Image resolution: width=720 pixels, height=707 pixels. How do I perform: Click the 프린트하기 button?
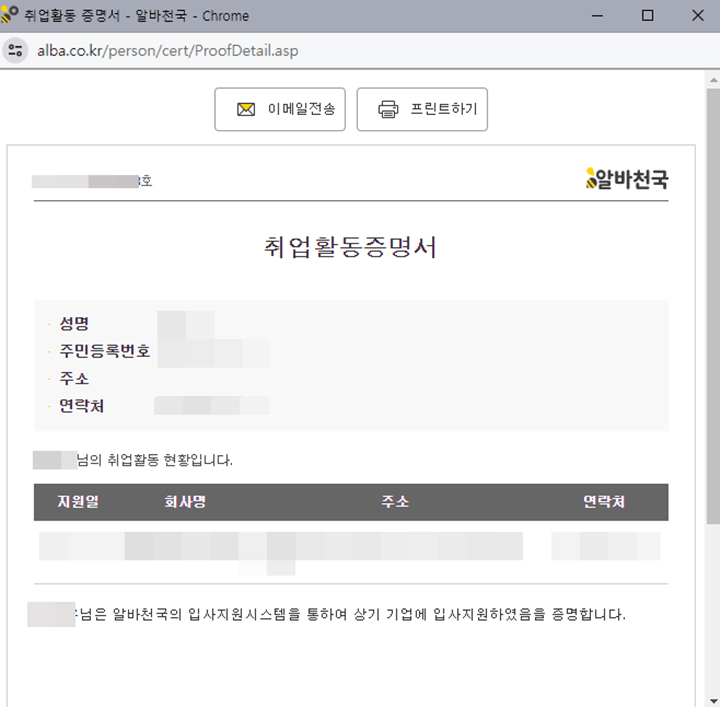tap(422, 109)
